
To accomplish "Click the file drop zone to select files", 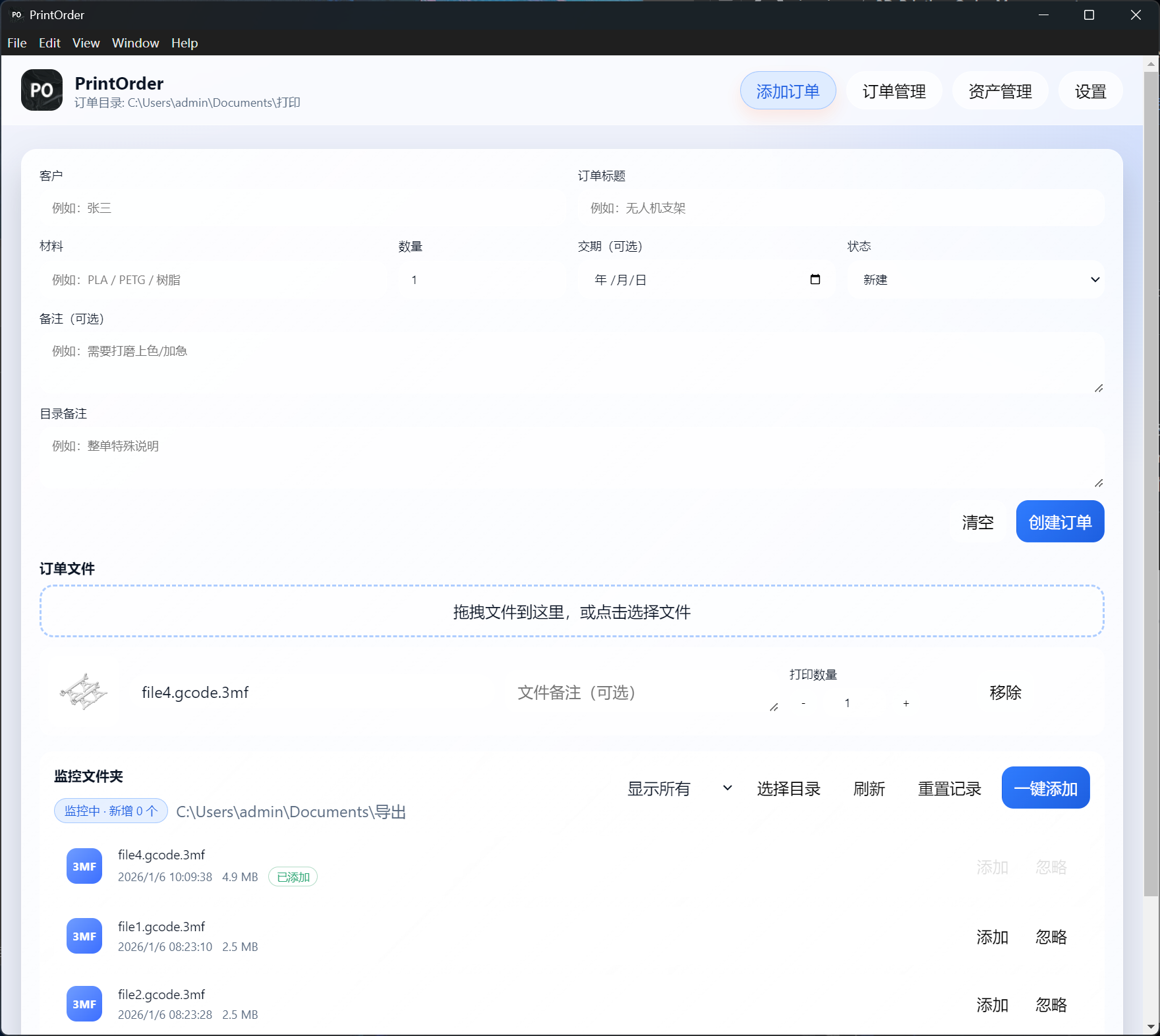I will pyautogui.click(x=571, y=612).
